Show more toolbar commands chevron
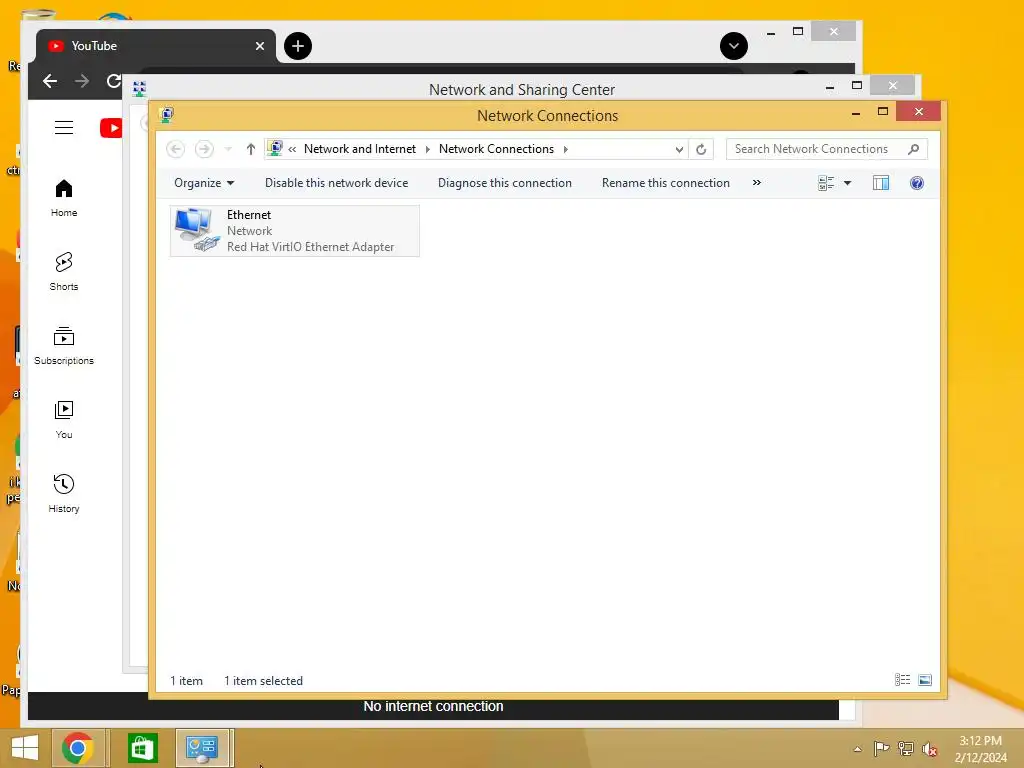 click(756, 182)
